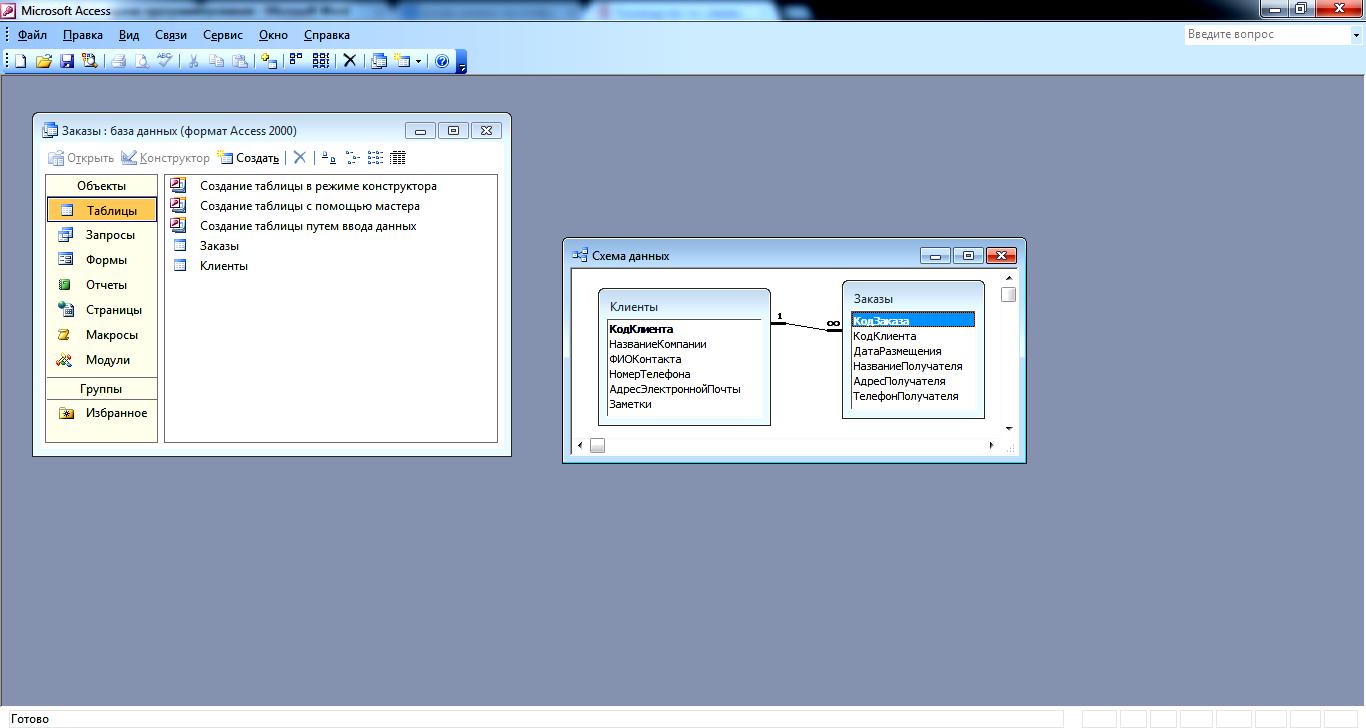1366x728 pixels.
Task: Collapse the Объекты group header
Action: 101,186
